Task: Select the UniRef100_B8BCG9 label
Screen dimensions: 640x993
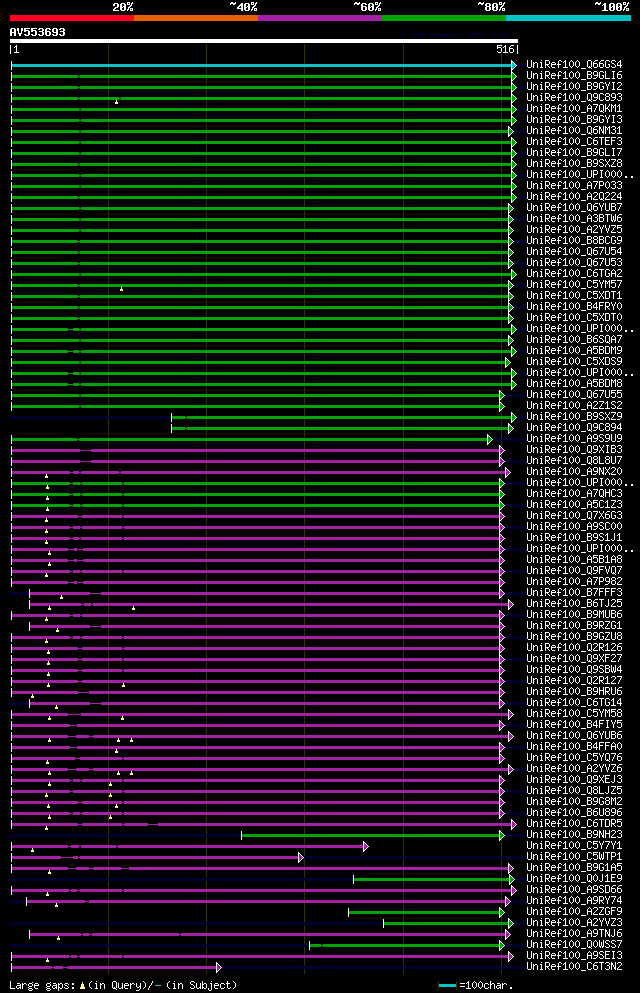Action: [574, 241]
